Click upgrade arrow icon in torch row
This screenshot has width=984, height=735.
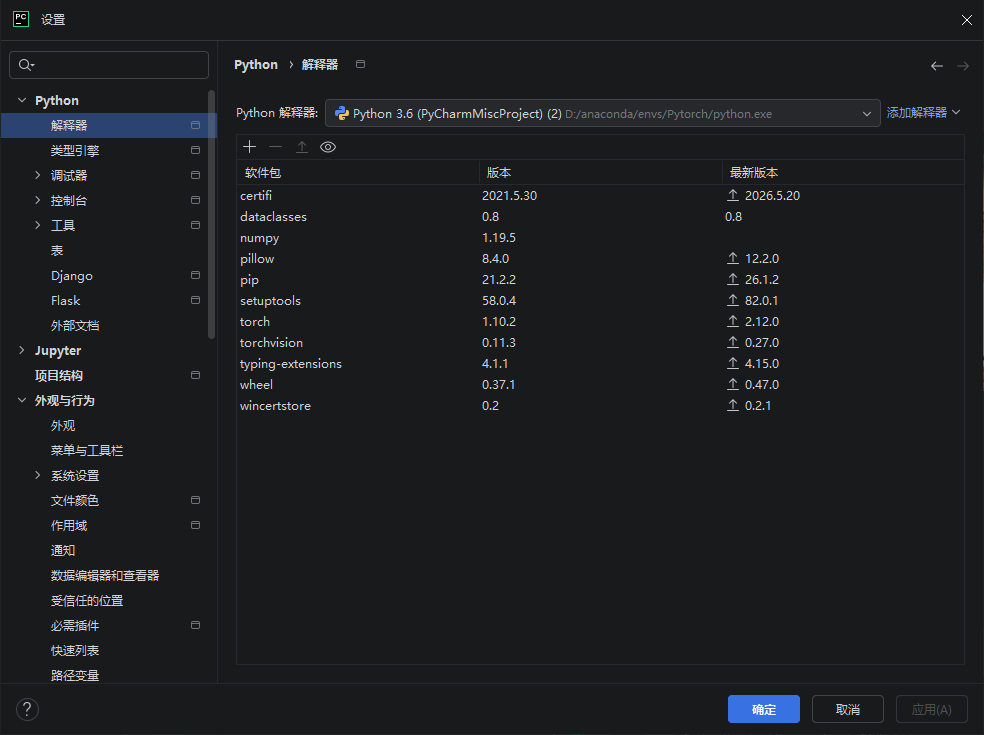pos(732,321)
